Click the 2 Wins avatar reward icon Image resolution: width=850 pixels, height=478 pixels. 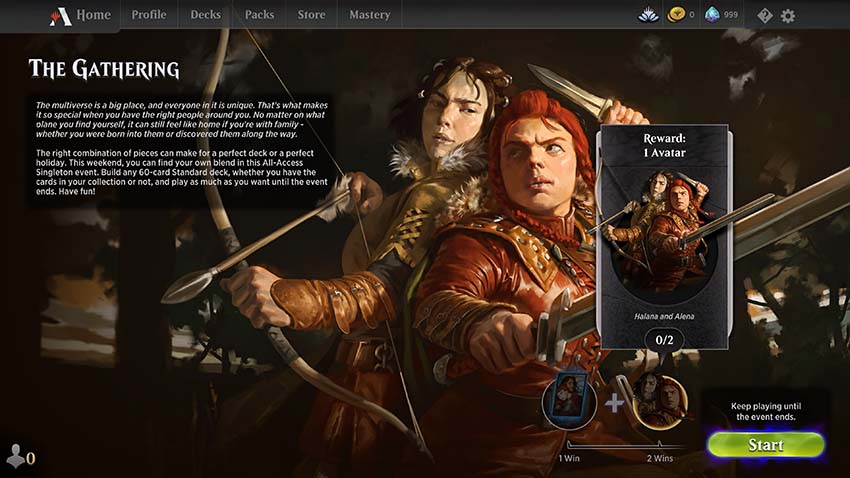[660, 402]
